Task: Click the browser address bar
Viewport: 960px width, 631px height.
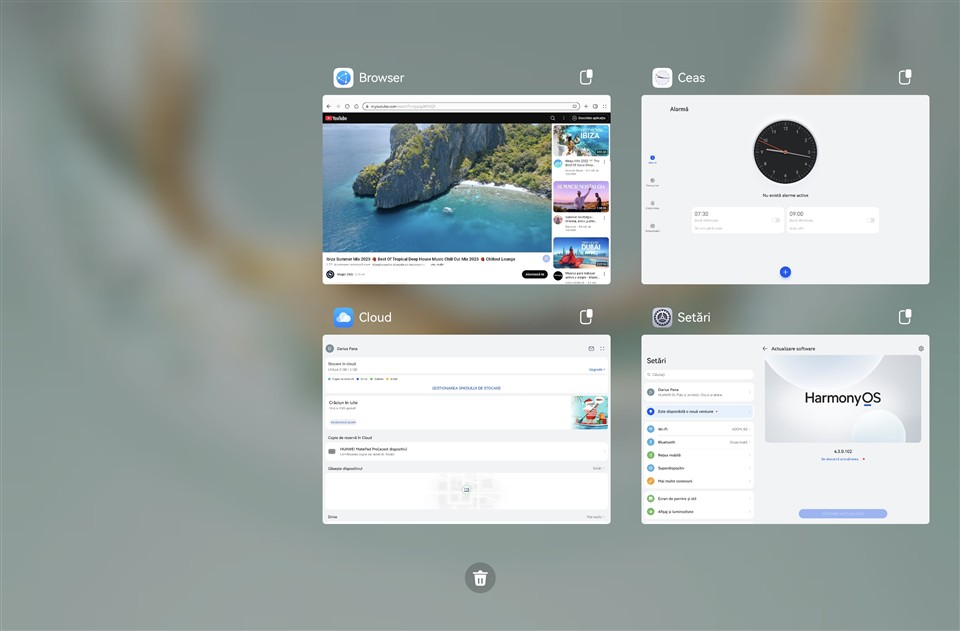Action: (x=470, y=106)
